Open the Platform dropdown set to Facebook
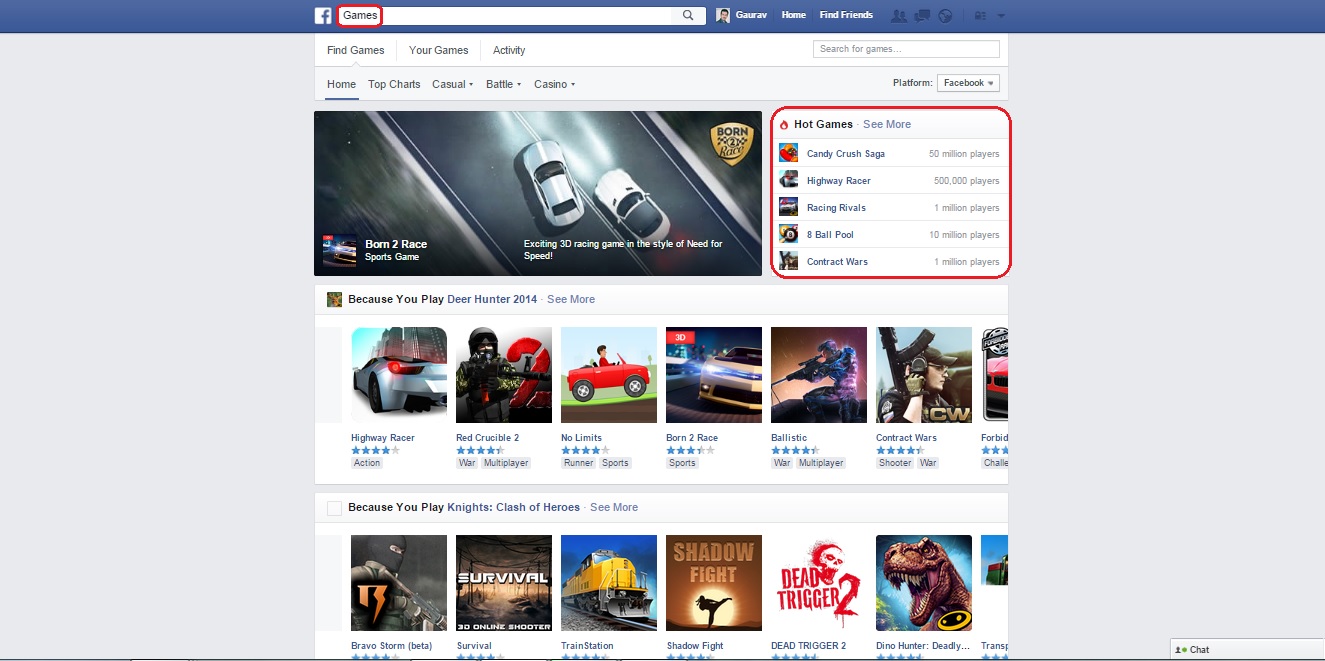Viewport: 1325px width, 661px height. pos(968,83)
